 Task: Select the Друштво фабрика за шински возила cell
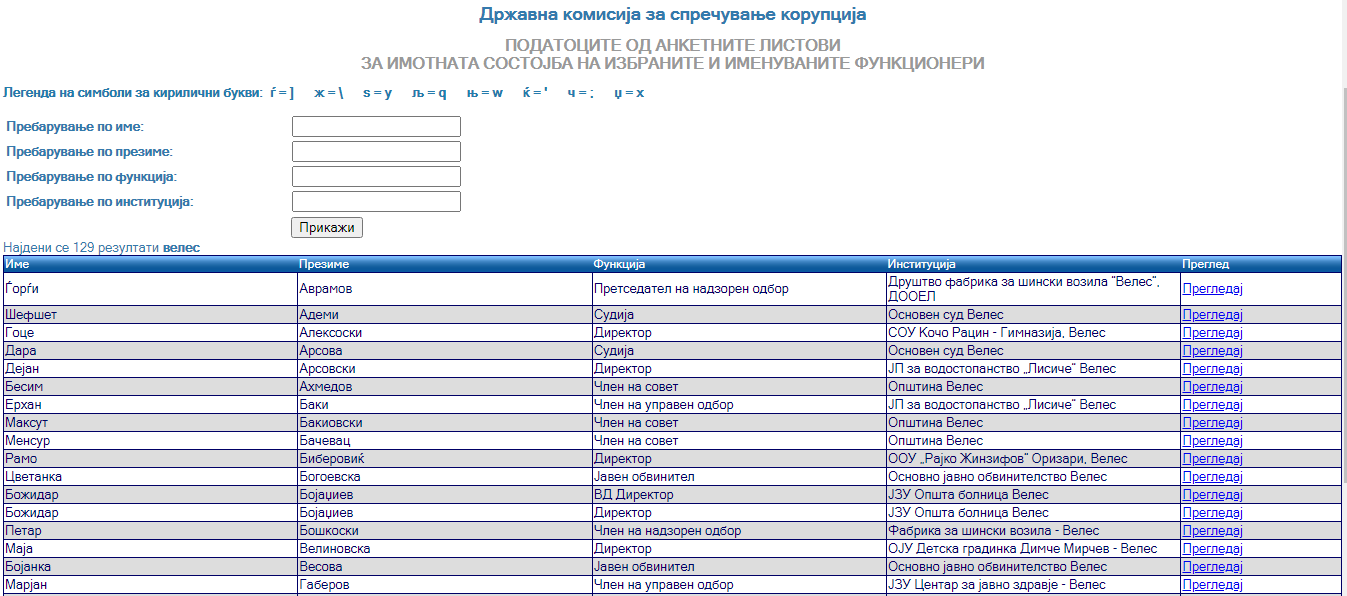click(x=1033, y=289)
